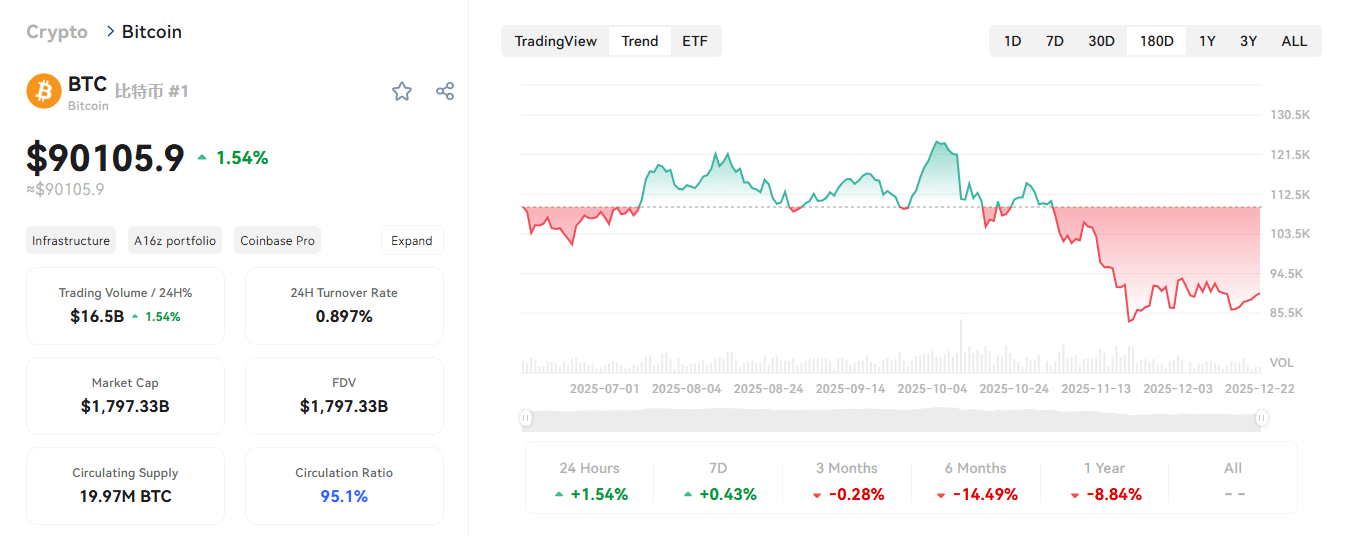Add Bitcoin to favorites with star icon
This screenshot has height=536, width=1356.
[402, 92]
